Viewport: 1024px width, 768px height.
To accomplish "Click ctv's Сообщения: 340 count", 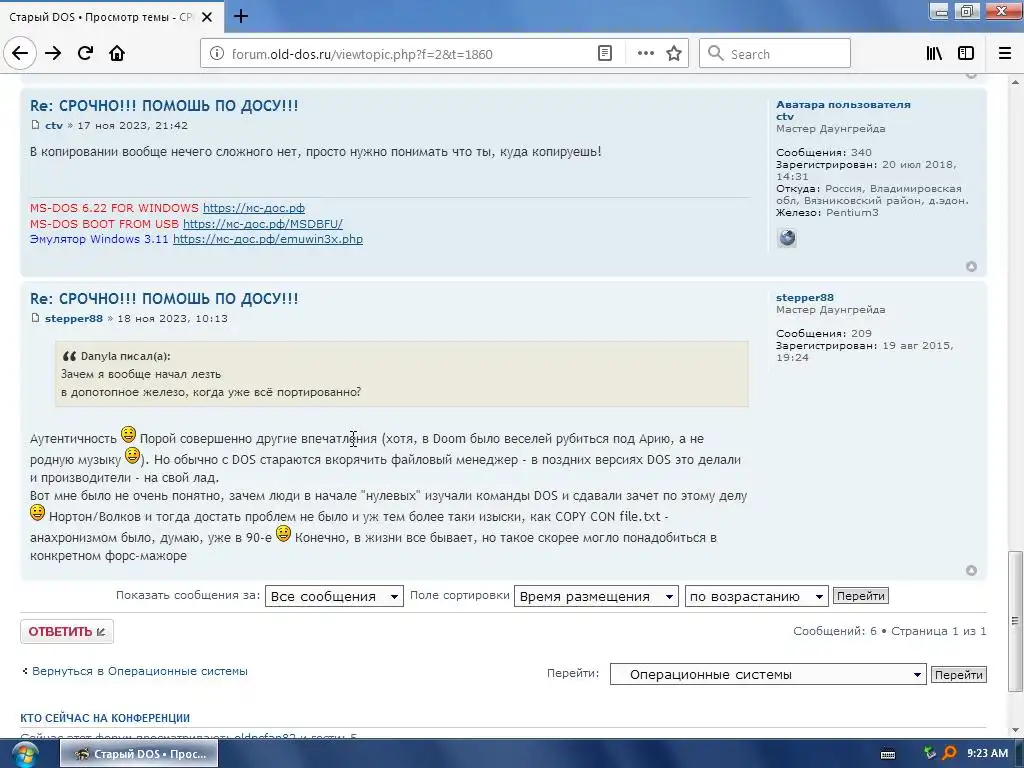I will pyautogui.click(x=824, y=152).
